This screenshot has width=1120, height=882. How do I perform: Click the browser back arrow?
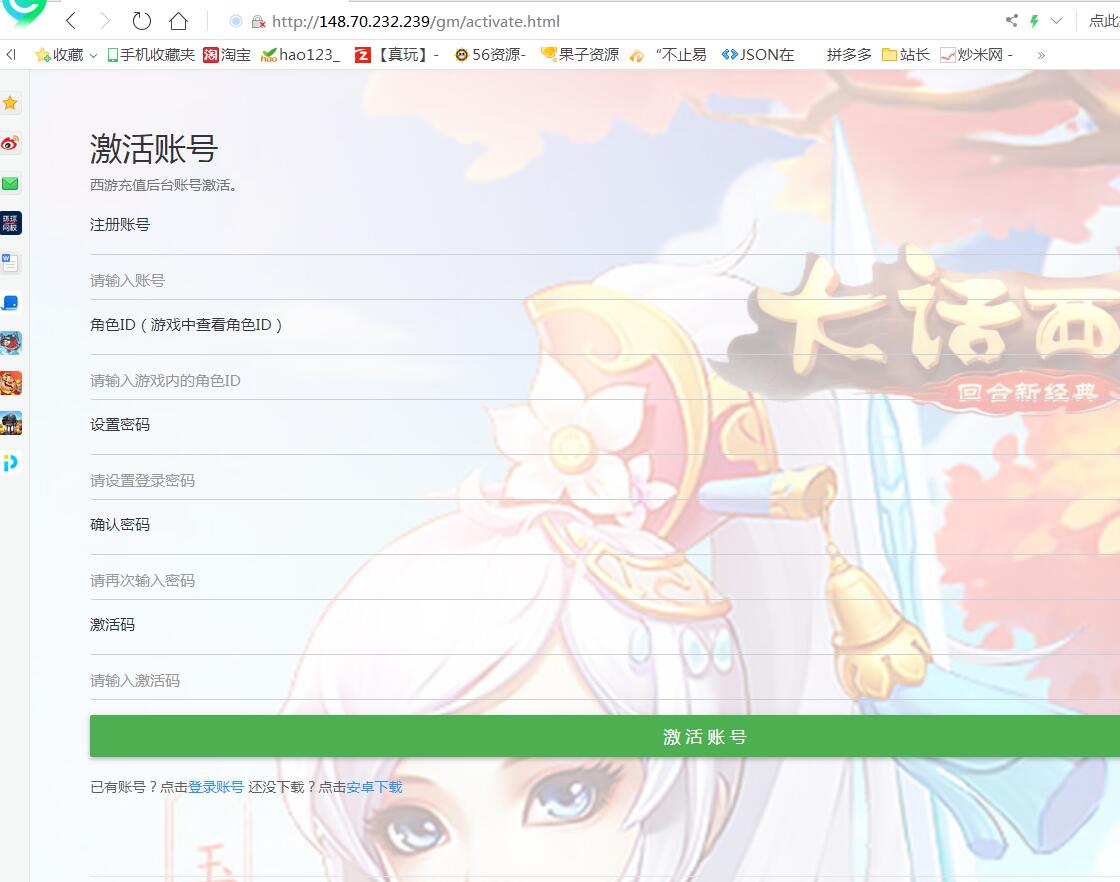point(71,21)
